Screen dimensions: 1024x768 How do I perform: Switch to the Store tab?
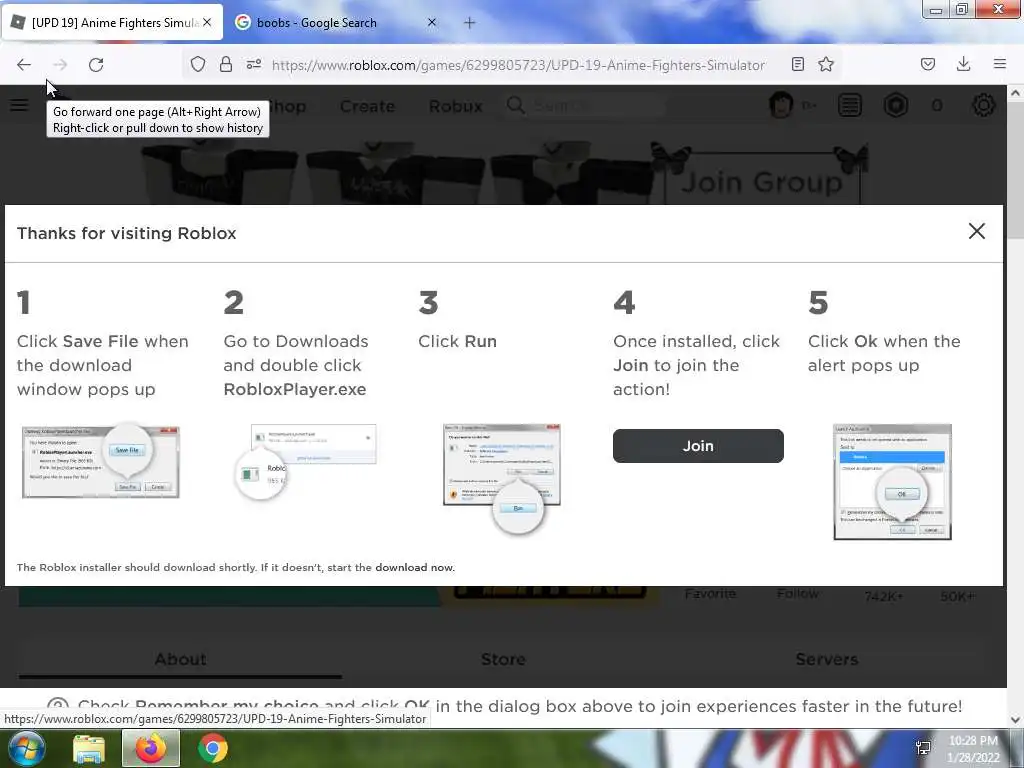(x=503, y=660)
